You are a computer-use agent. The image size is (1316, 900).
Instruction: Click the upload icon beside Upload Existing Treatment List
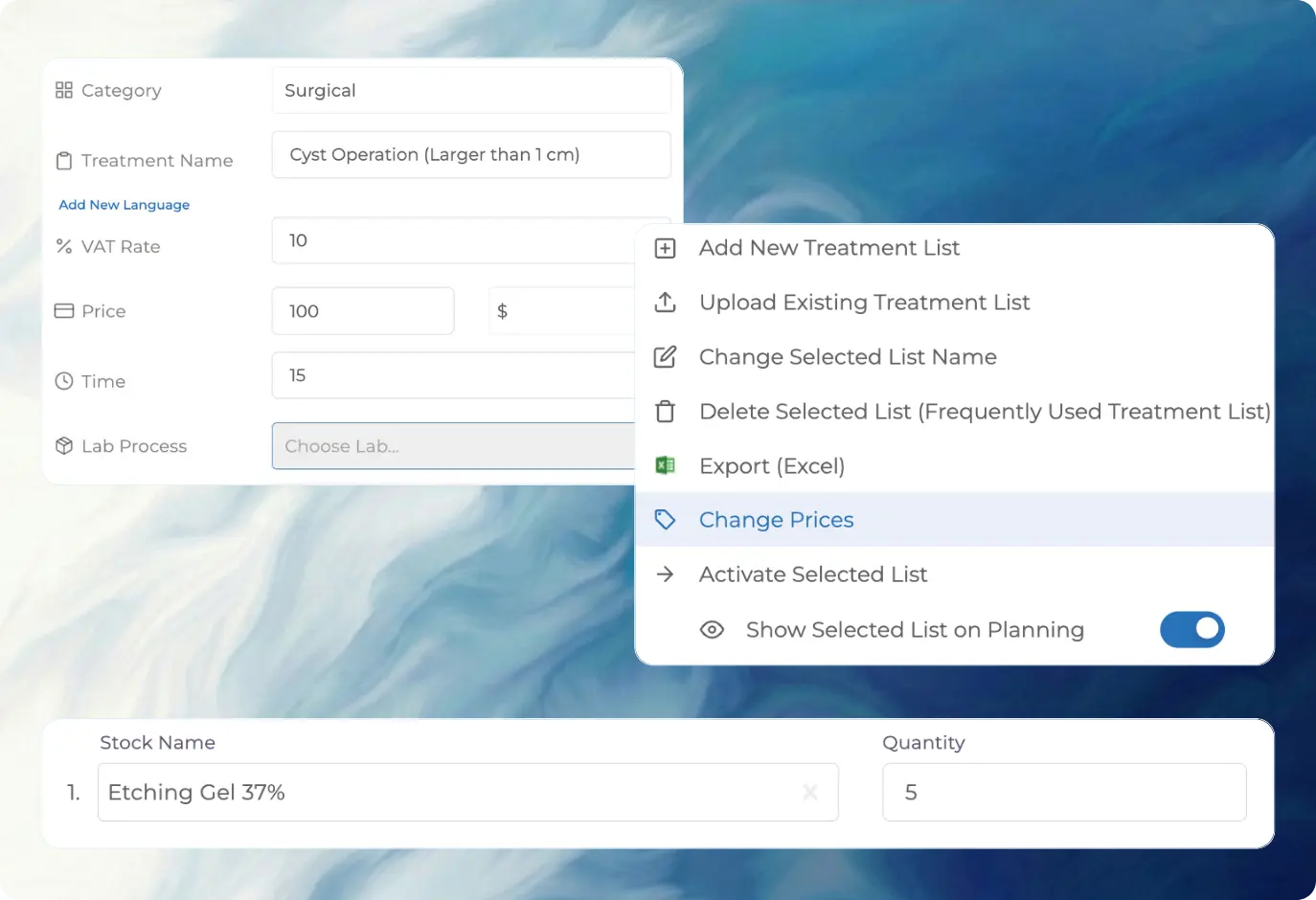tap(666, 302)
